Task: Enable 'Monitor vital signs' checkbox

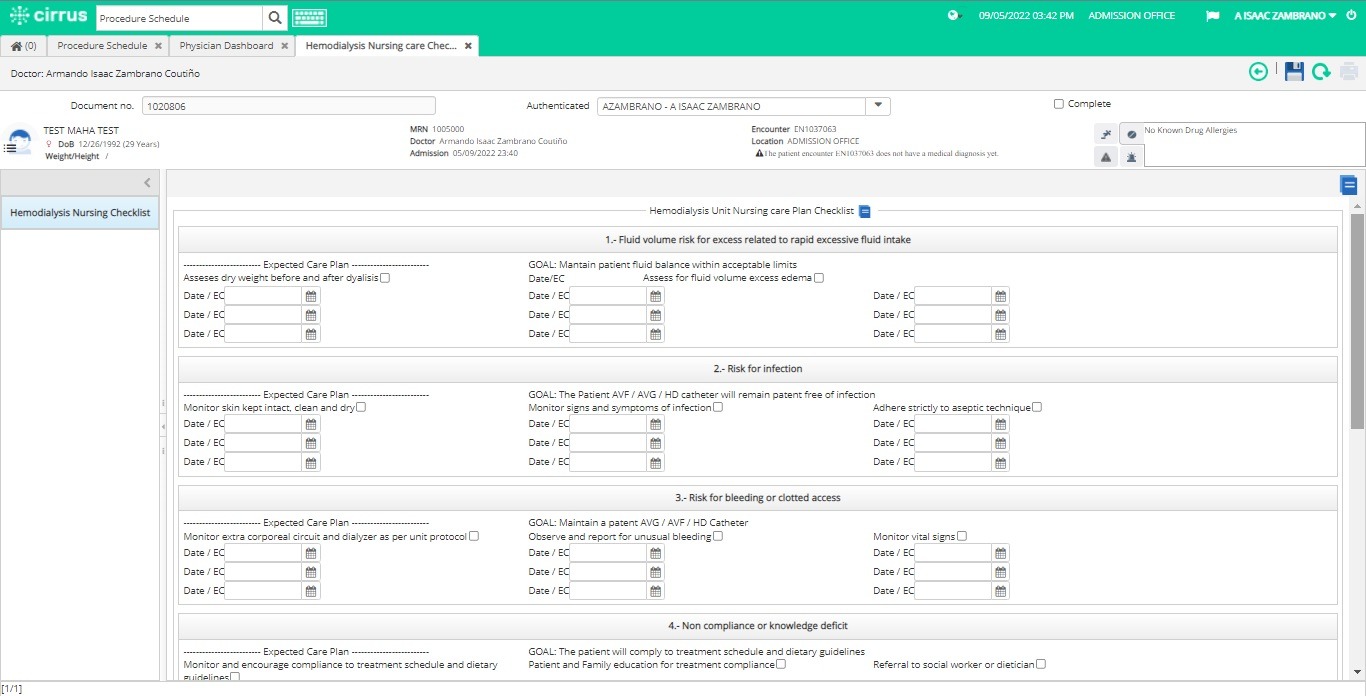Action: coord(962,536)
